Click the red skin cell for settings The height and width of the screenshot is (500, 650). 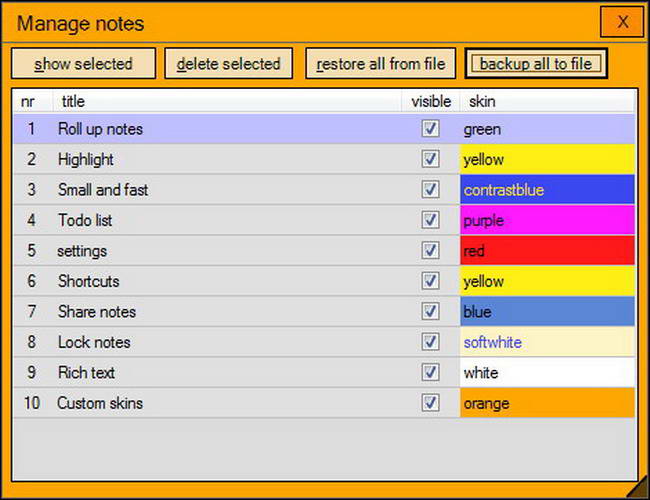click(546, 251)
